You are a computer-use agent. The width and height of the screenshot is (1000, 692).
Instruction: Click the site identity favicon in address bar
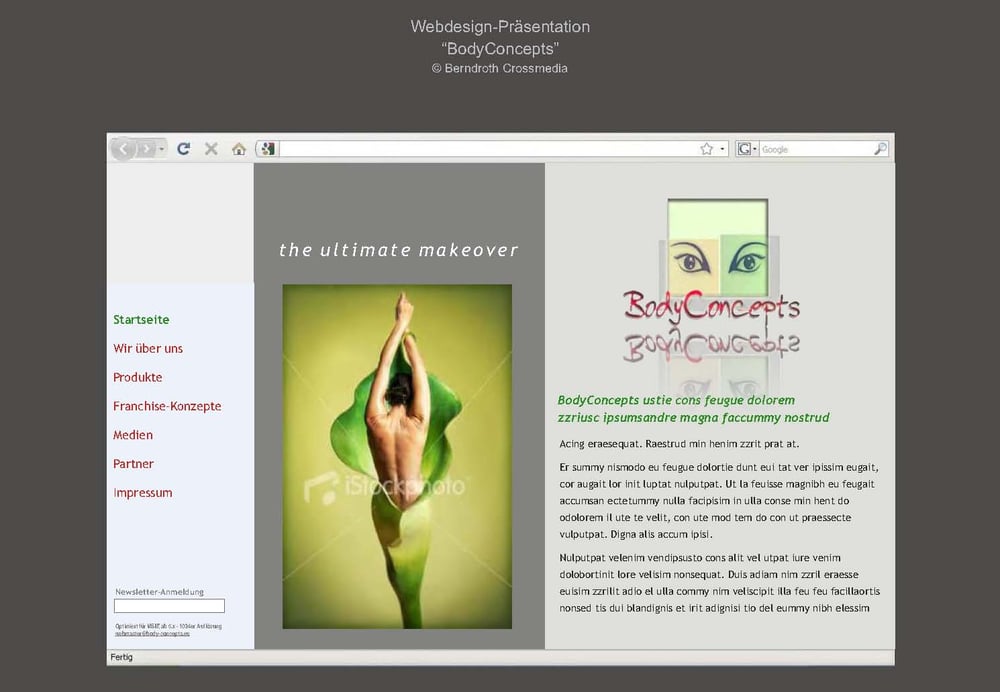click(x=268, y=149)
